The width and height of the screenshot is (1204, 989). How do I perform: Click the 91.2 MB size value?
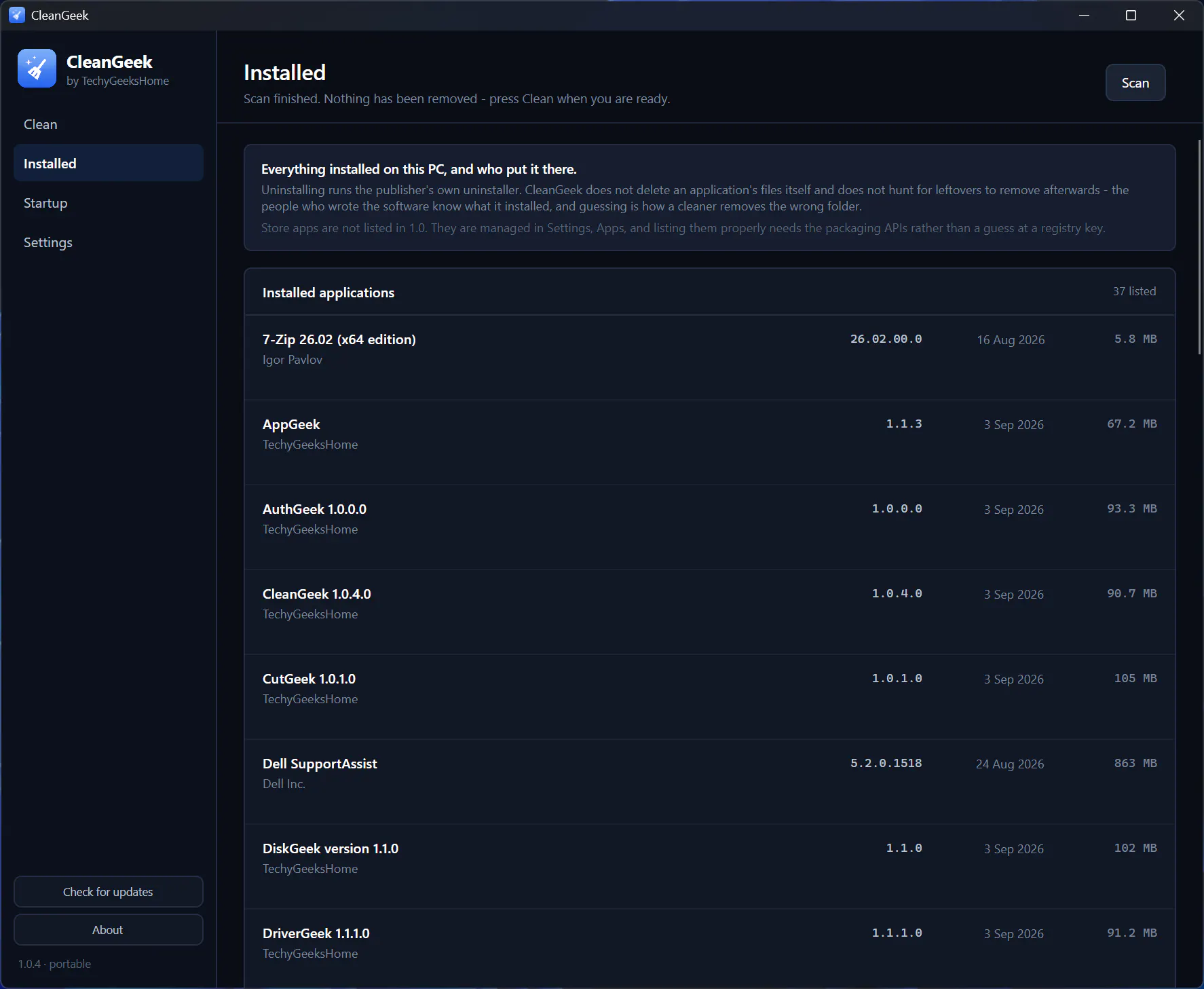[x=1132, y=933]
